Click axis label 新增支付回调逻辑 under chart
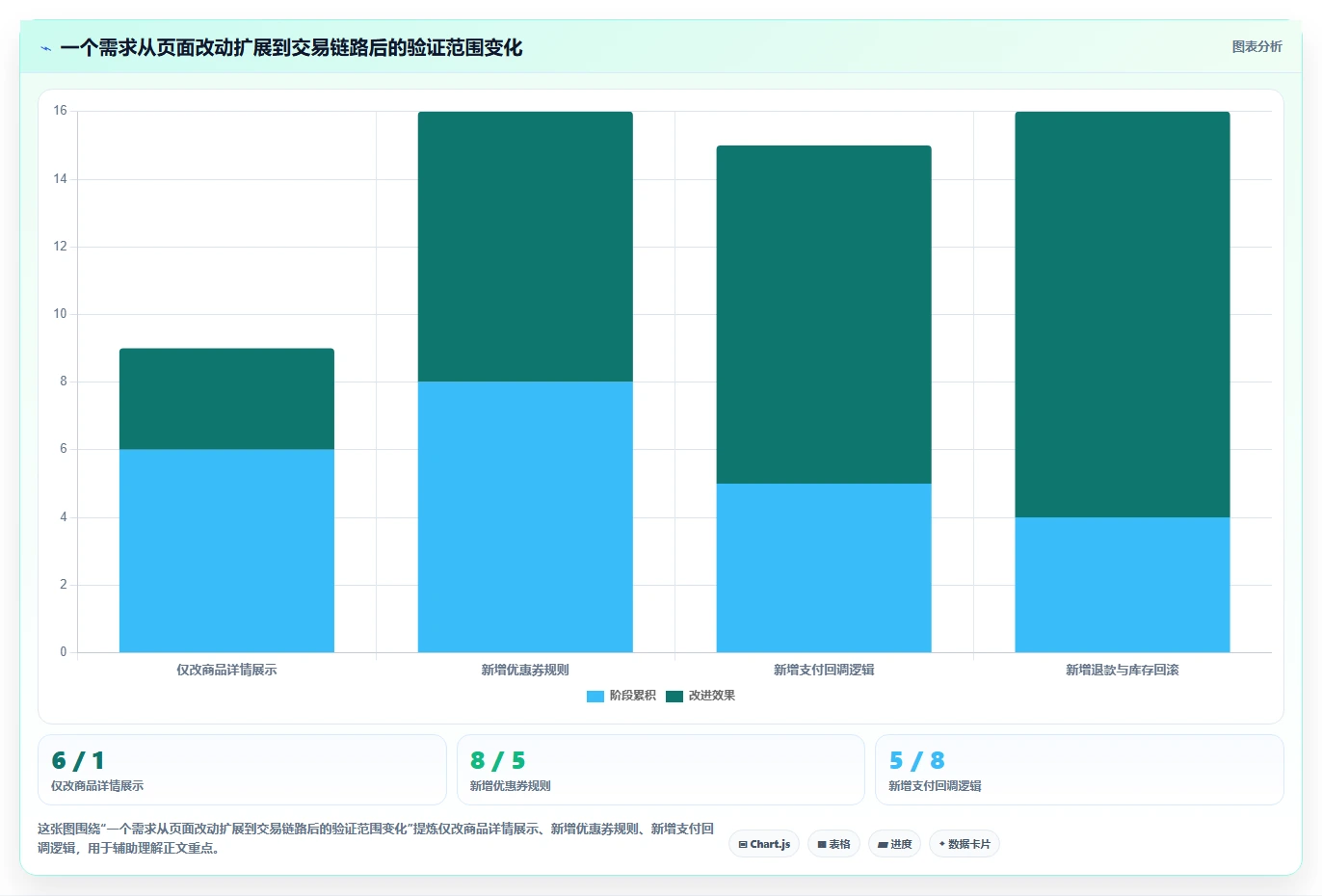 click(x=824, y=670)
